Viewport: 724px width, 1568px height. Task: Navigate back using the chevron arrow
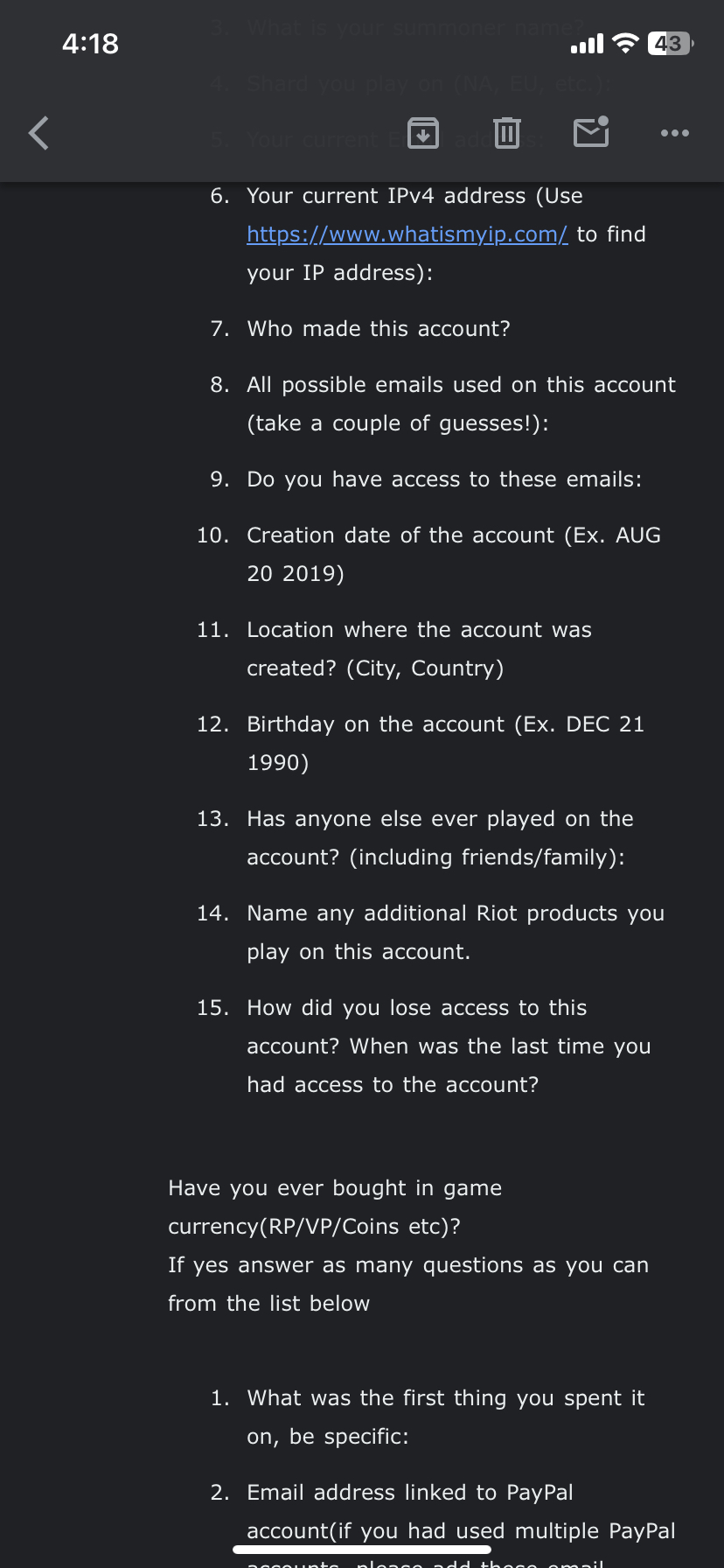pyautogui.click(x=37, y=133)
